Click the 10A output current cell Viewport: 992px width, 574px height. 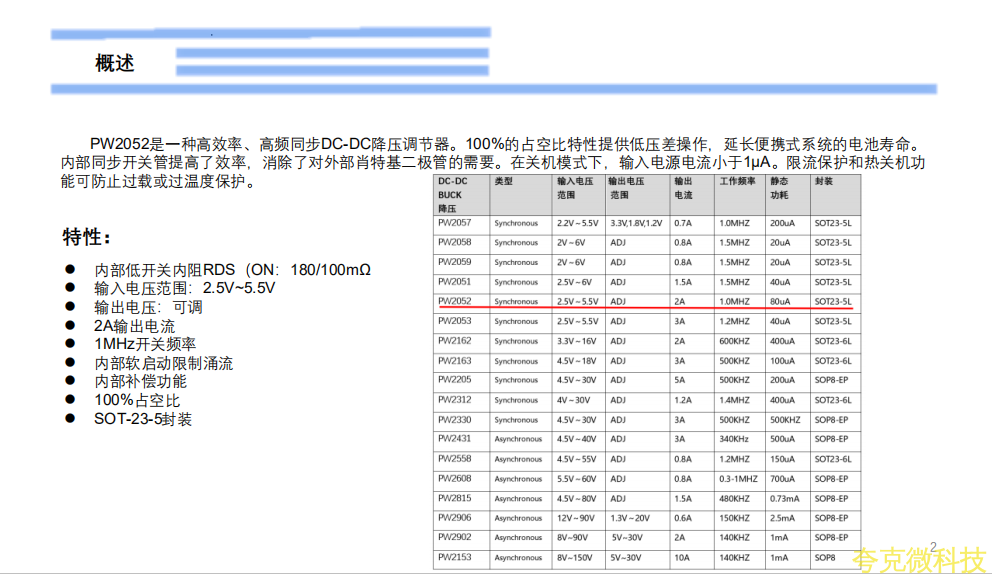point(681,557)
